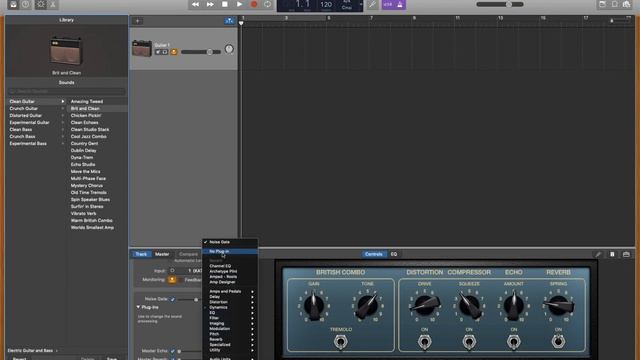Click the Electric Guitar and Bass breadcrumb

(31, 350)
